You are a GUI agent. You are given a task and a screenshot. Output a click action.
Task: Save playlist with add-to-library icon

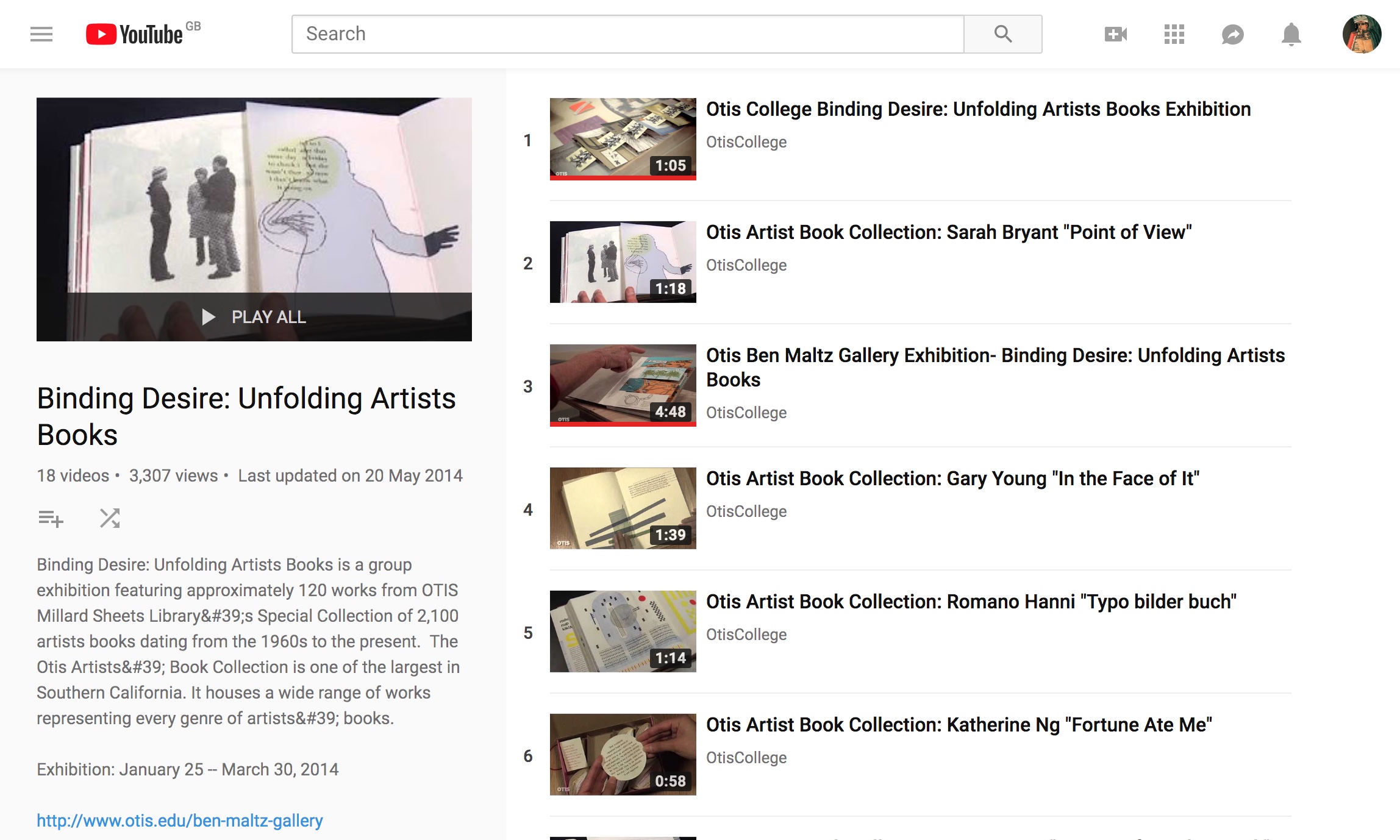pyautogui.click(x=51, y=518)
